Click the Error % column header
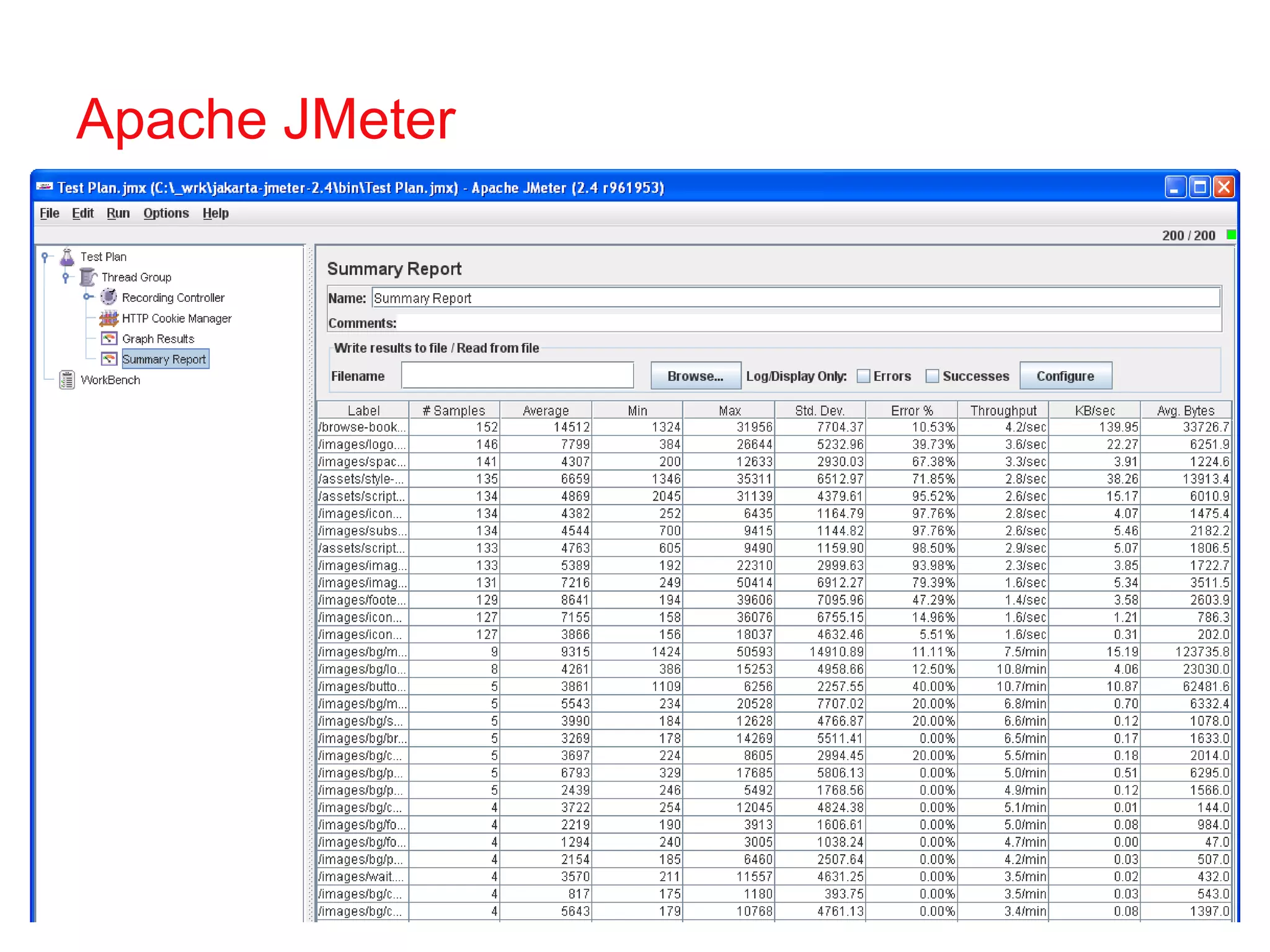Image resolution: width=1270 pixels, height=952 pixels. coord(912,410)
